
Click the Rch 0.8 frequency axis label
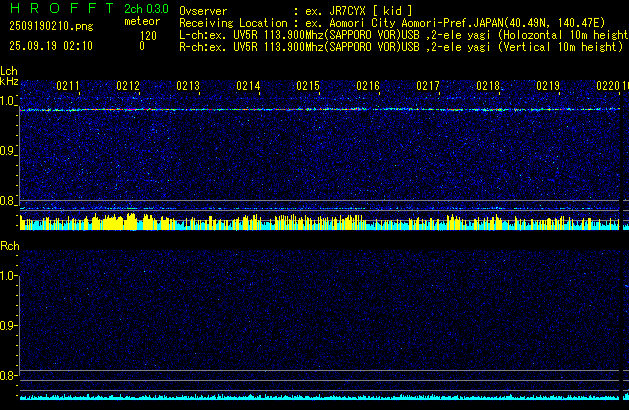coord(9,376)
